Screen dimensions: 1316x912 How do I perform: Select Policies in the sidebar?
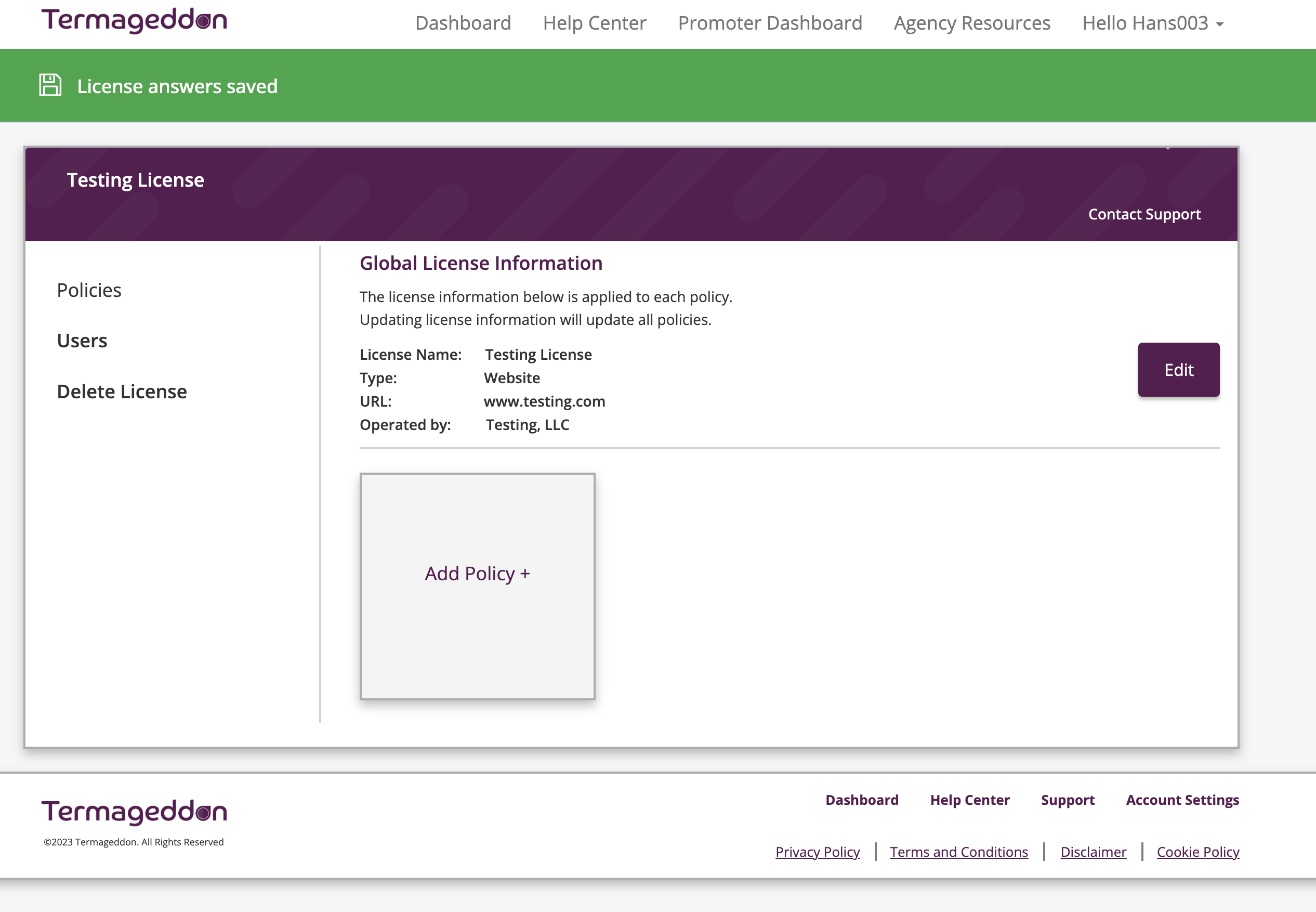[89, 290]
